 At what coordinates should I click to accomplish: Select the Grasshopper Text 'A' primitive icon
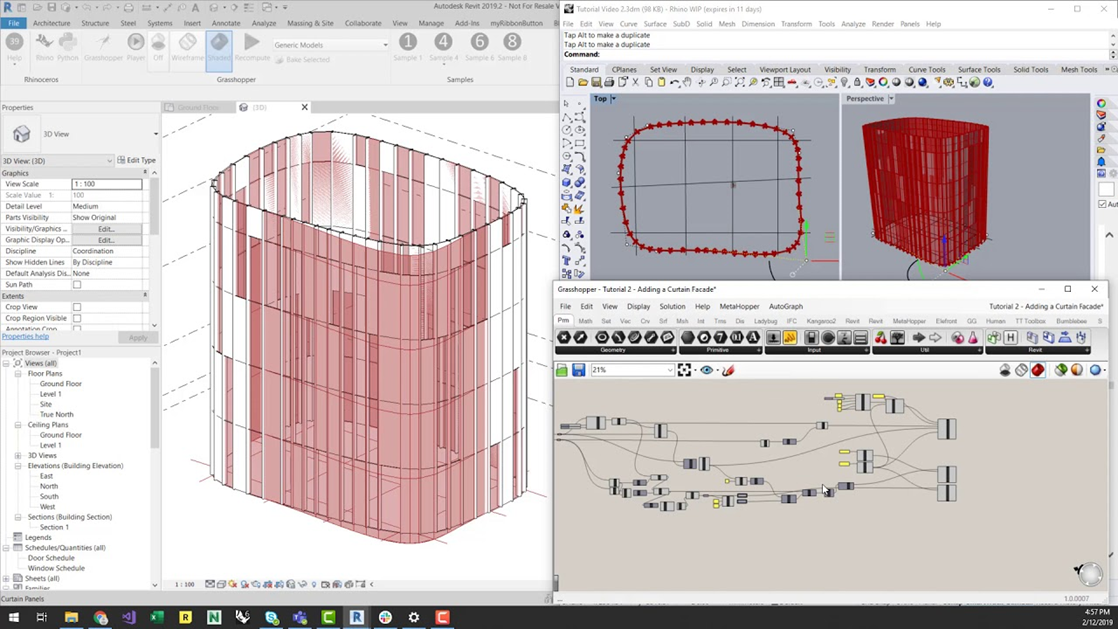tap(753, 337)
